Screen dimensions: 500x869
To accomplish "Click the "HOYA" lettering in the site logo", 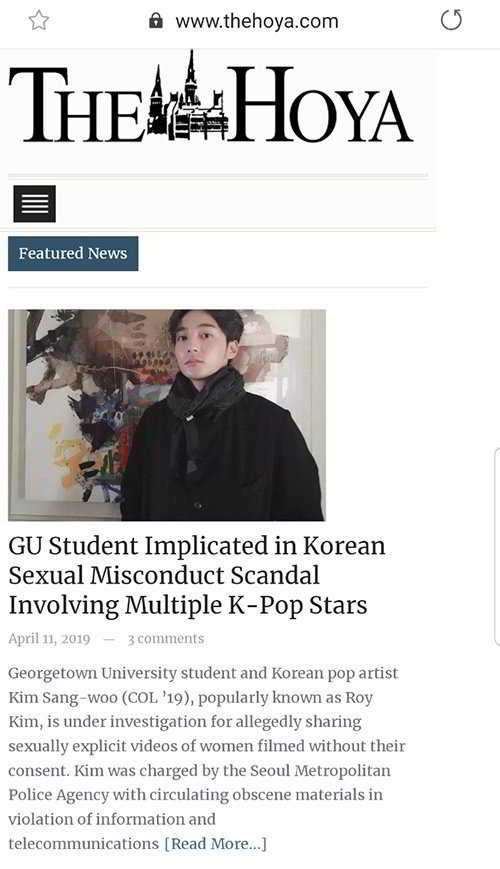I will pyautogui.click(x=321, y=104).
